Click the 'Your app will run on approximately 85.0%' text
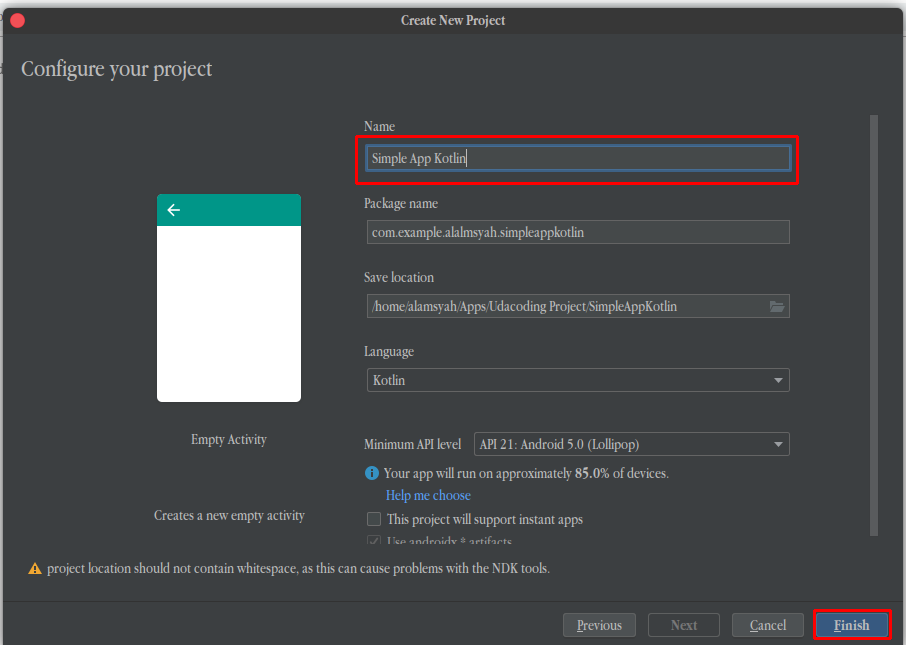Screen dimensions: 906x645 click(x=526, y=473)
